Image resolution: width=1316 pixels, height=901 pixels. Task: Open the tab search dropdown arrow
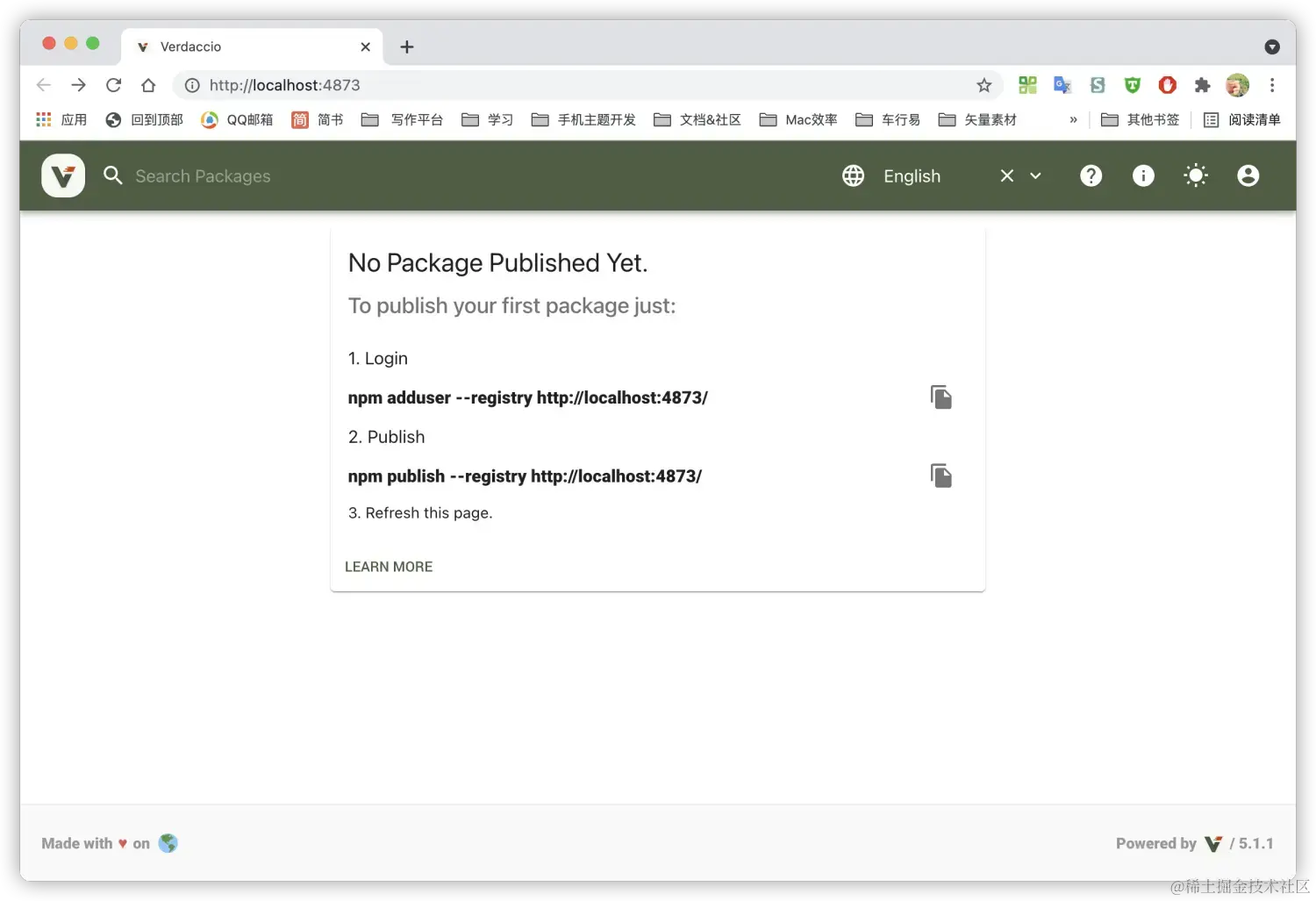click(x=1272, y=46)
